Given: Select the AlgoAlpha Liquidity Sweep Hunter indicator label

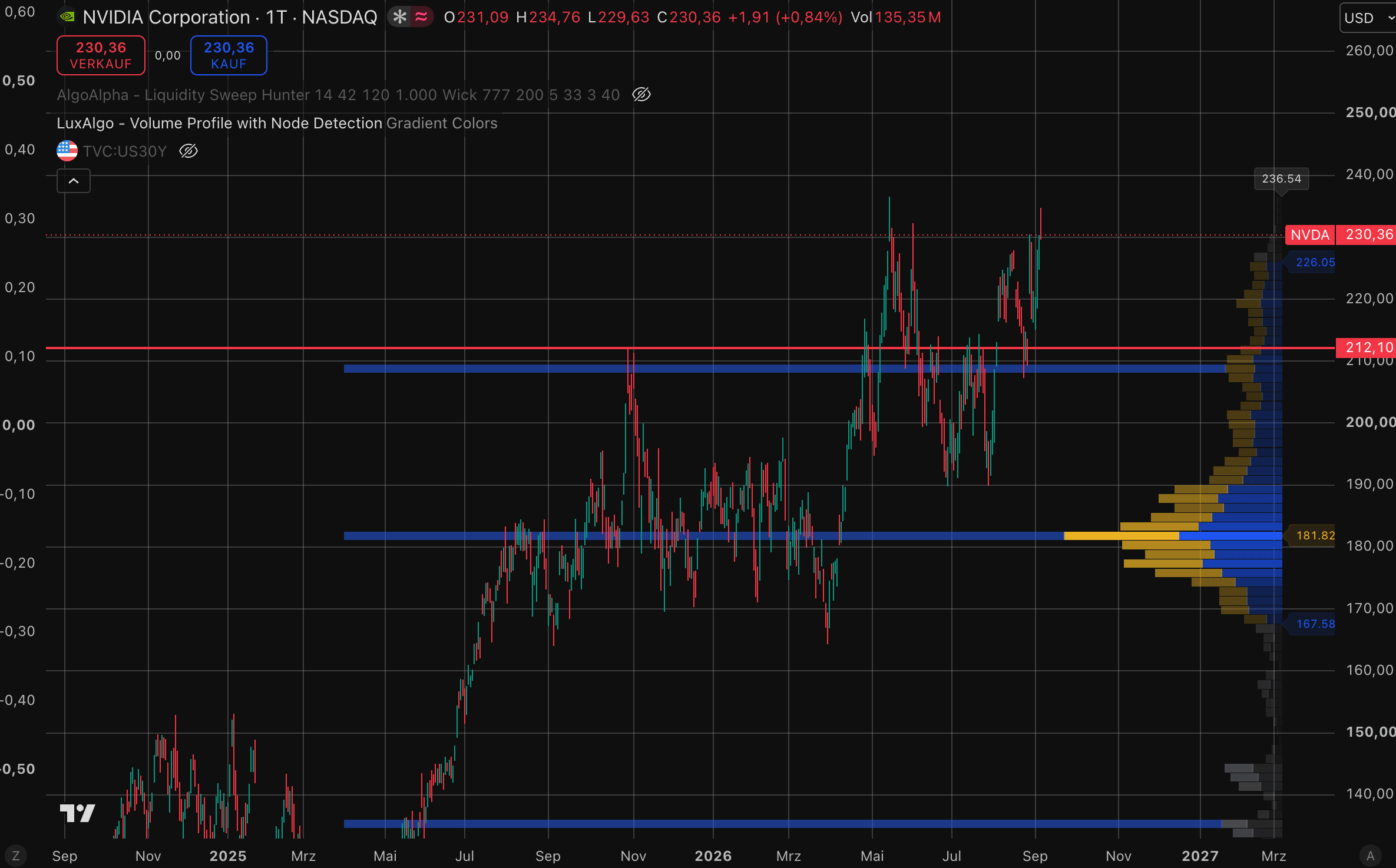Looking at the screenshot, I should [x=338, y=95].
